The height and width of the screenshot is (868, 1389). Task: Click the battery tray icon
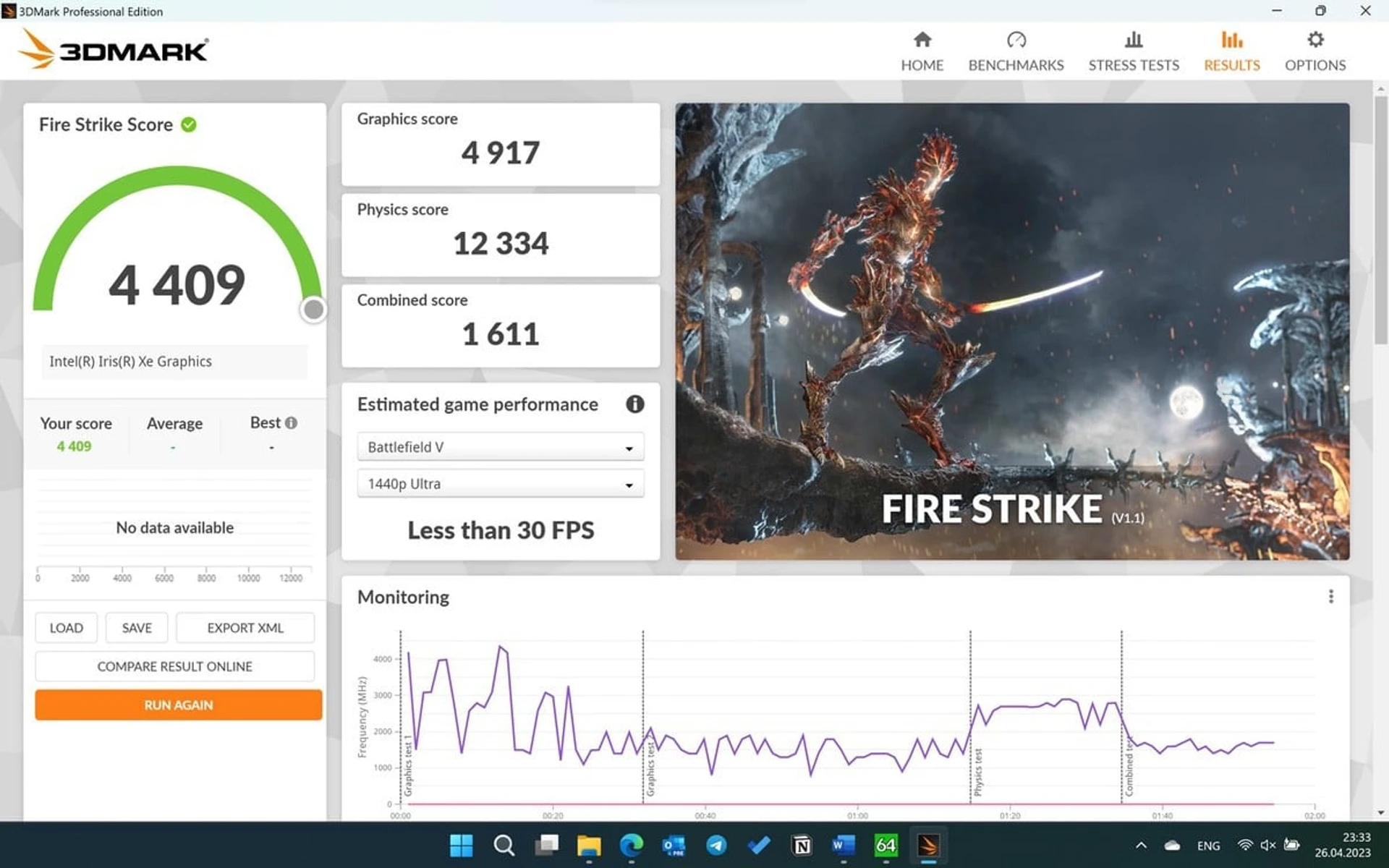pos(1291,845)
